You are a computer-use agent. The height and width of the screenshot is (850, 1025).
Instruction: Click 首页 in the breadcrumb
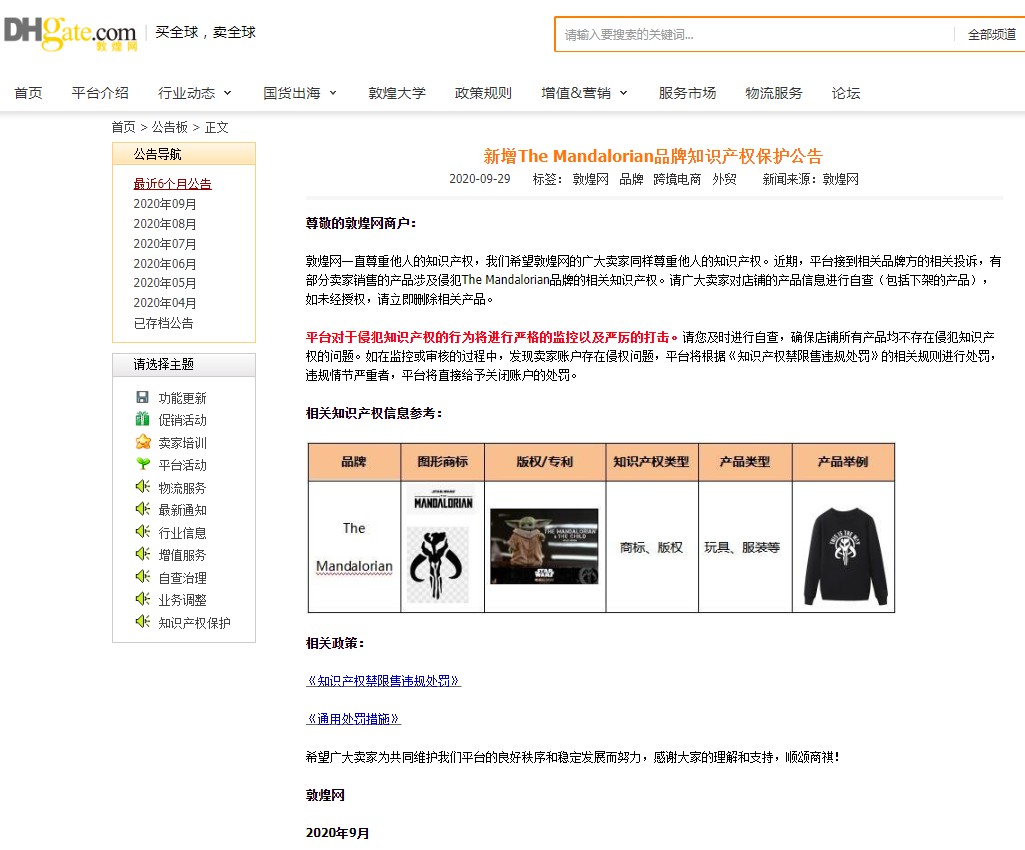(x=124, y=128)
